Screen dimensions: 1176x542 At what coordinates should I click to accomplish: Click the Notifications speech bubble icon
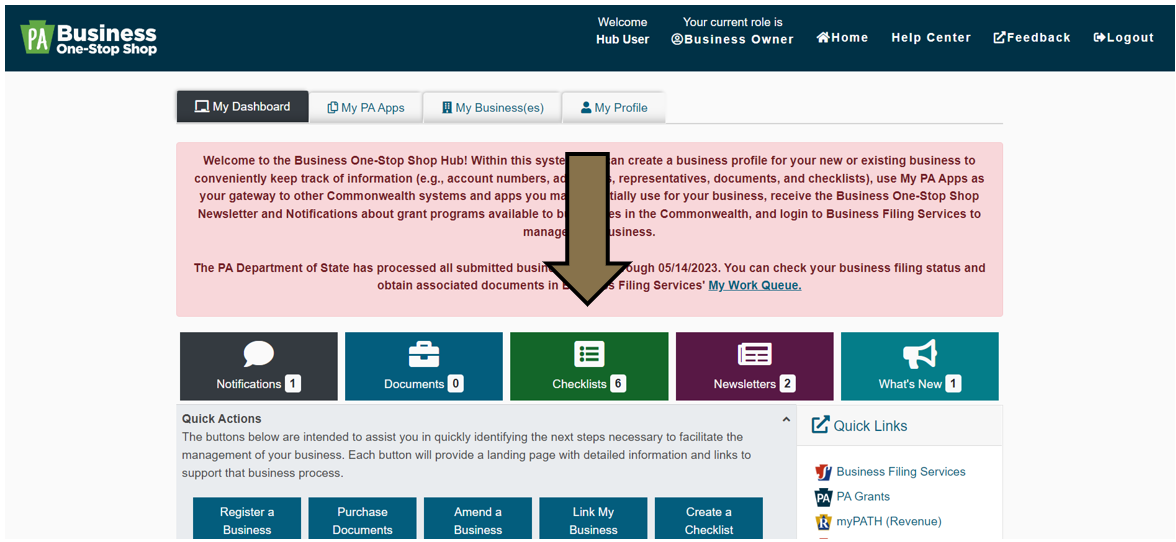(259, 354)
